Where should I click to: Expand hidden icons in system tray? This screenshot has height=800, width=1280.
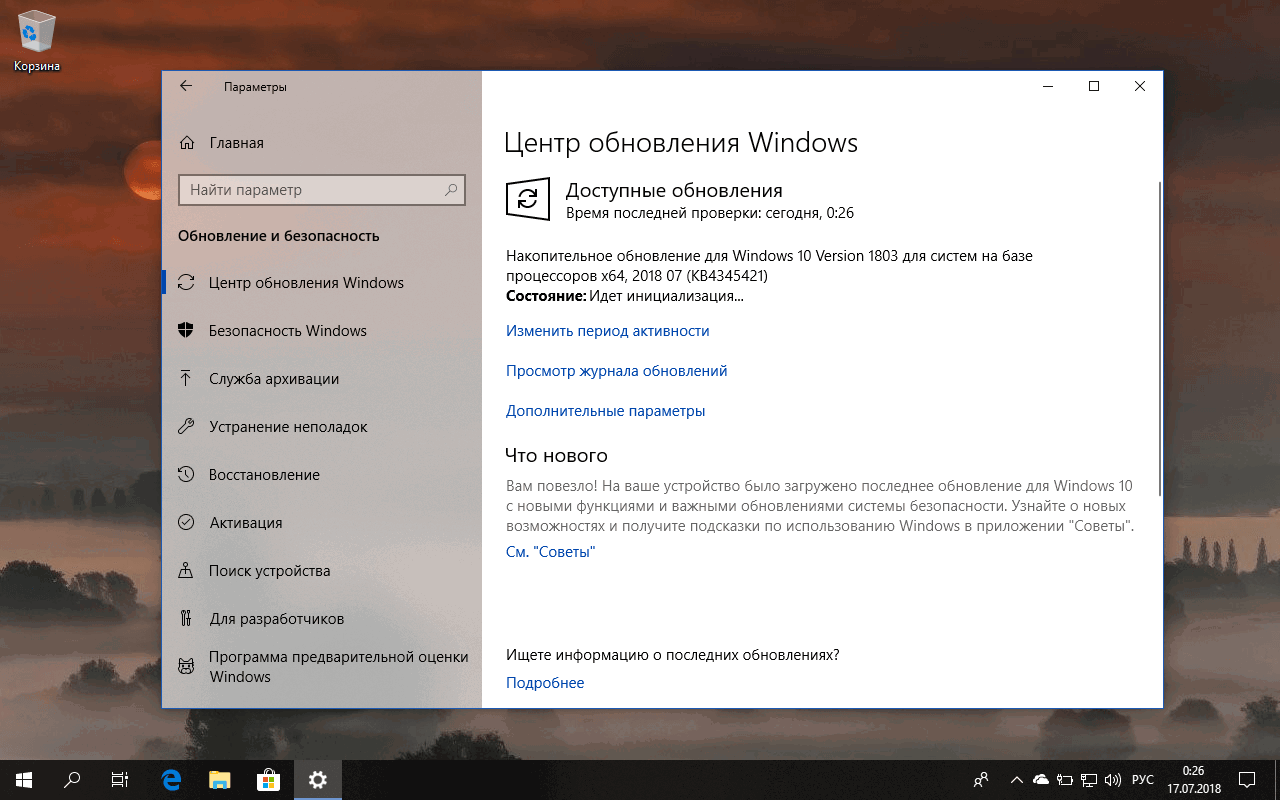(1016, 779)
